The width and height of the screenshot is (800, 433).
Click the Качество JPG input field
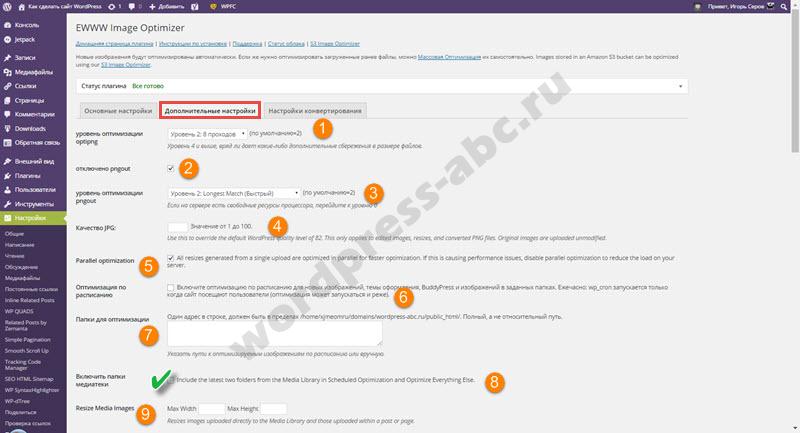coord(178,227)
